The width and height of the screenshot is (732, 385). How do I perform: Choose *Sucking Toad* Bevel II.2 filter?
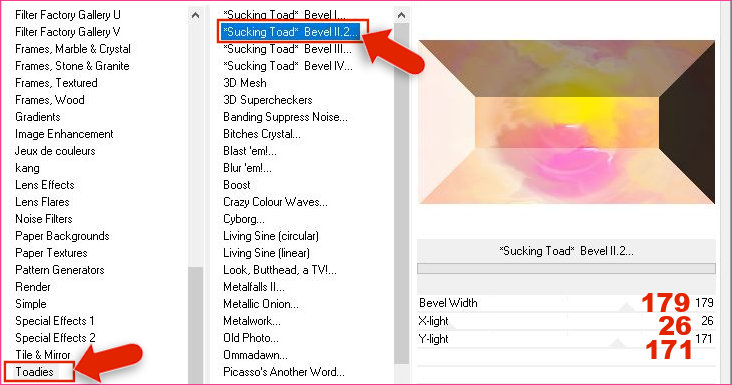[290, 32]
